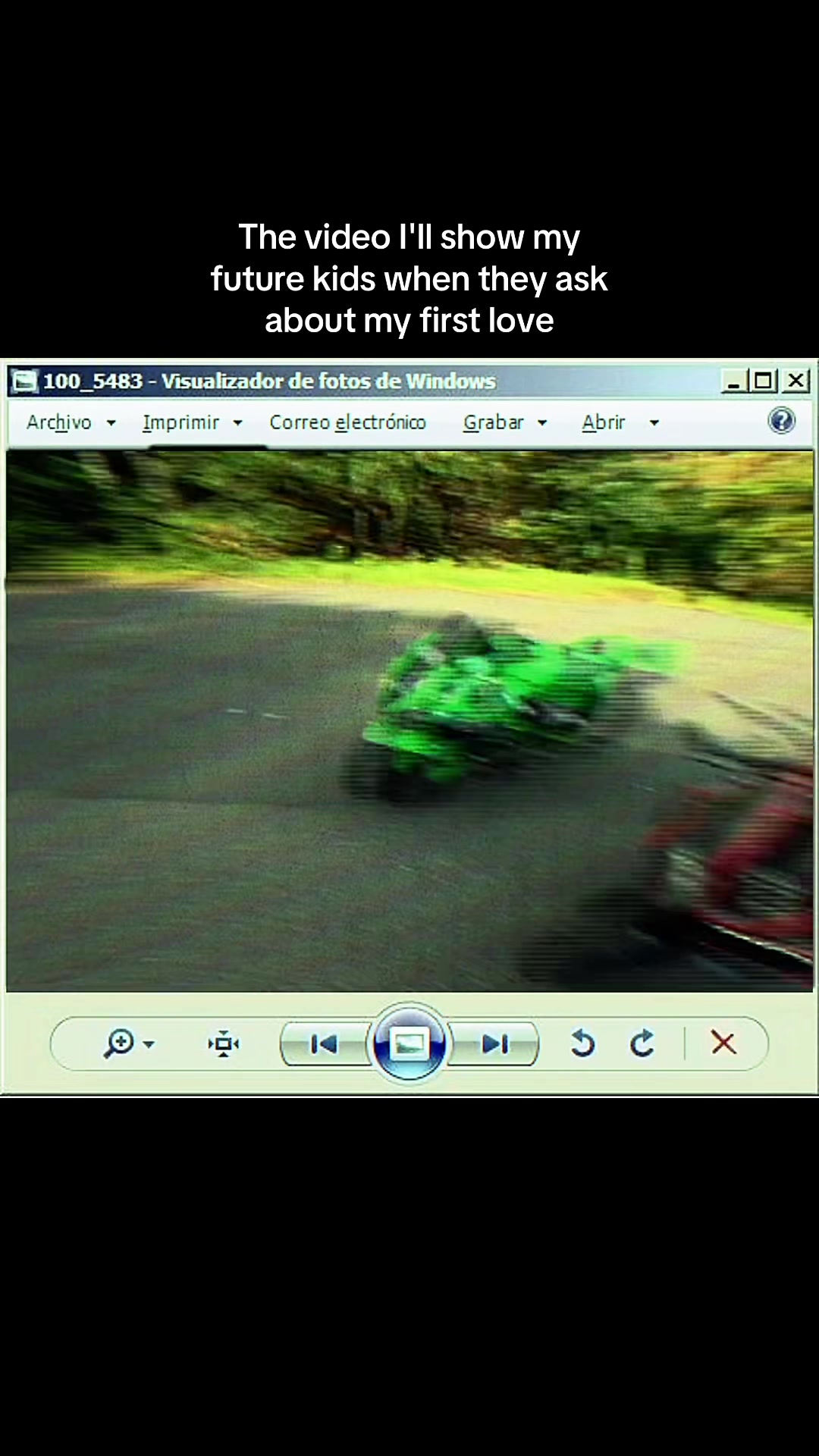This screenshot has width=819, height=1456.
Task: Open the Imprimir menu
Action: pyautogui.click(x=180, y=422)
